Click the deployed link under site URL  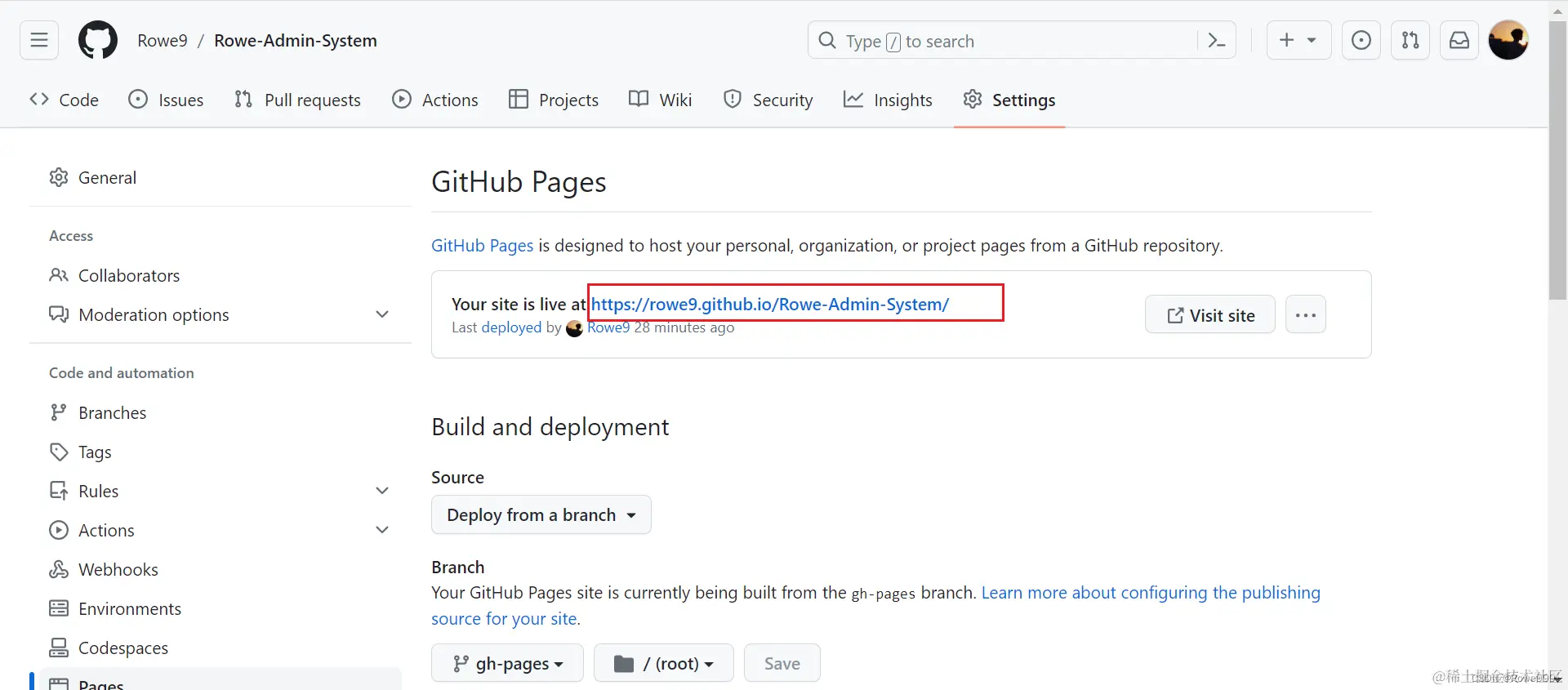[511, 327]
